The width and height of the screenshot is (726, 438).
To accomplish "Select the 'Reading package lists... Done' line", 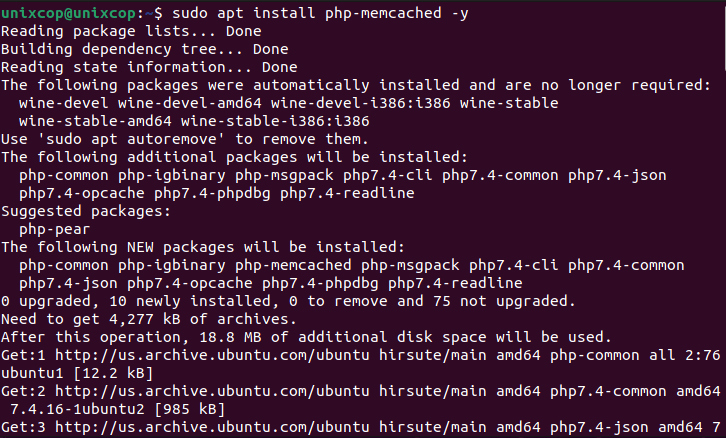I will coord(131,31).
